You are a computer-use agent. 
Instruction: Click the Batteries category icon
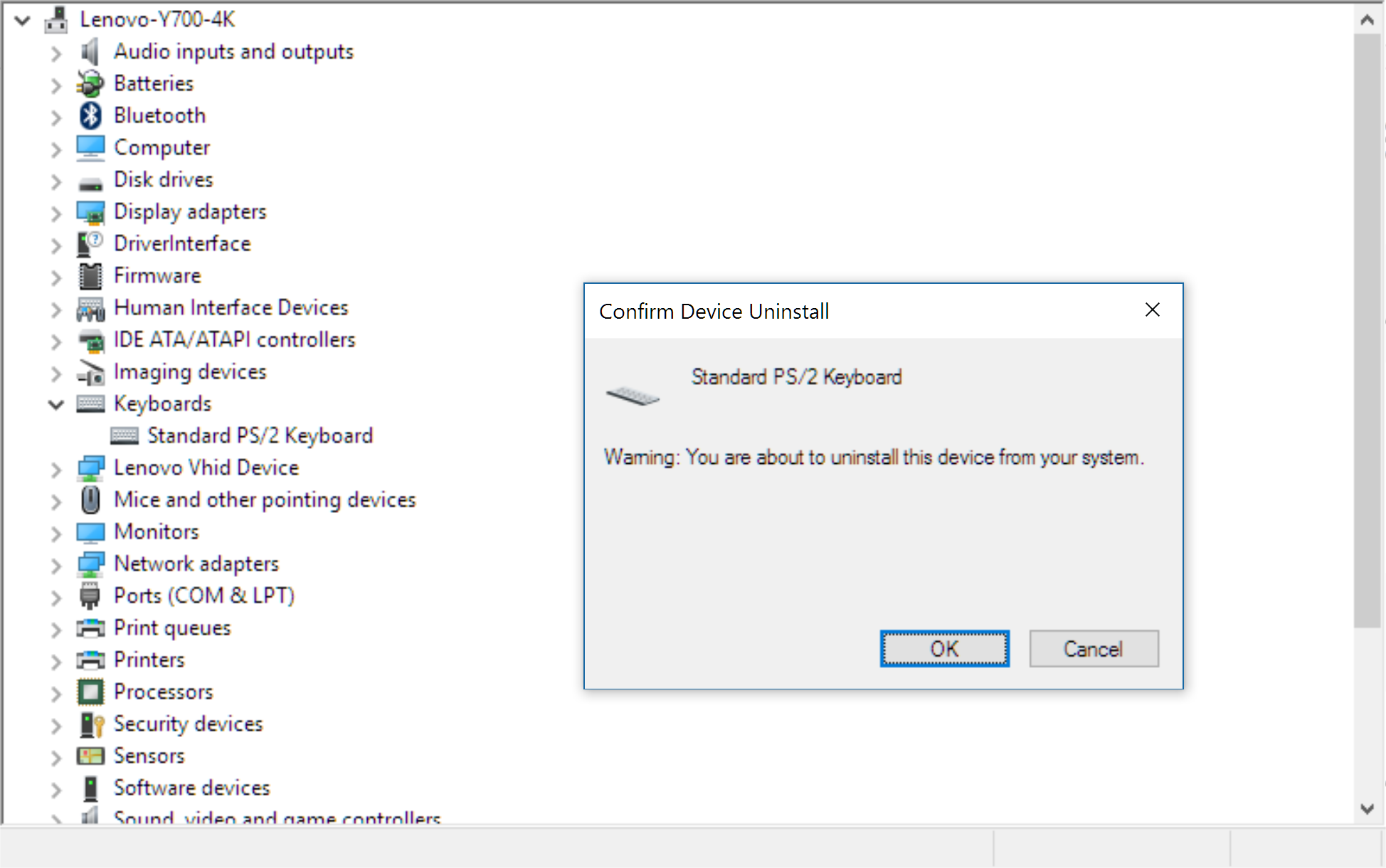[x=90, y=84]
